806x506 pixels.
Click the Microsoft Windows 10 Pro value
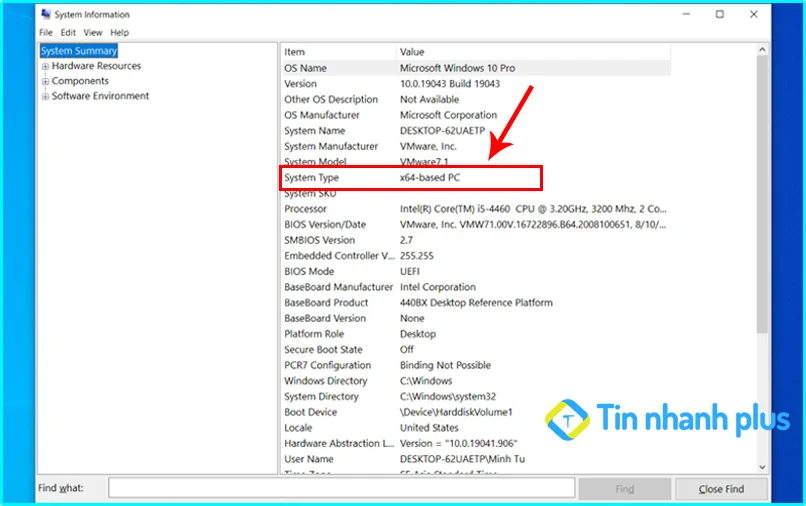(457, 68)
